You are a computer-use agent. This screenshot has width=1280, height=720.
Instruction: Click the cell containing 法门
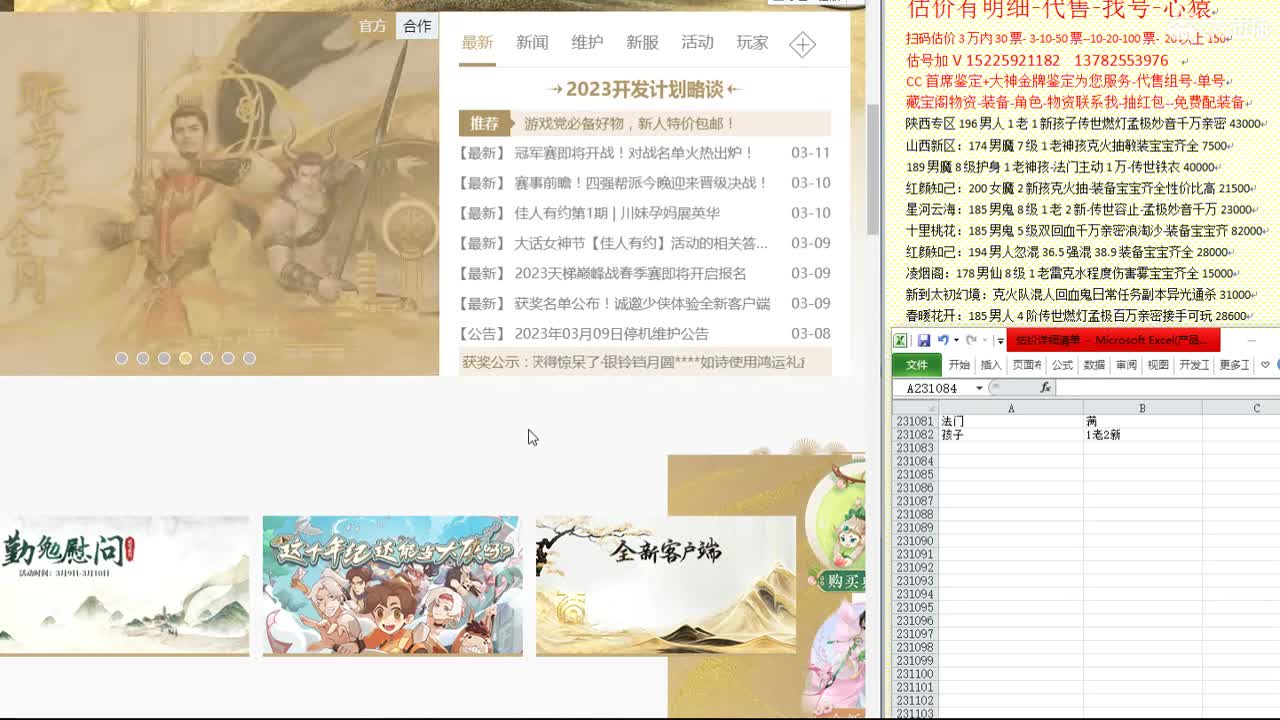(x=1011, y=422)
